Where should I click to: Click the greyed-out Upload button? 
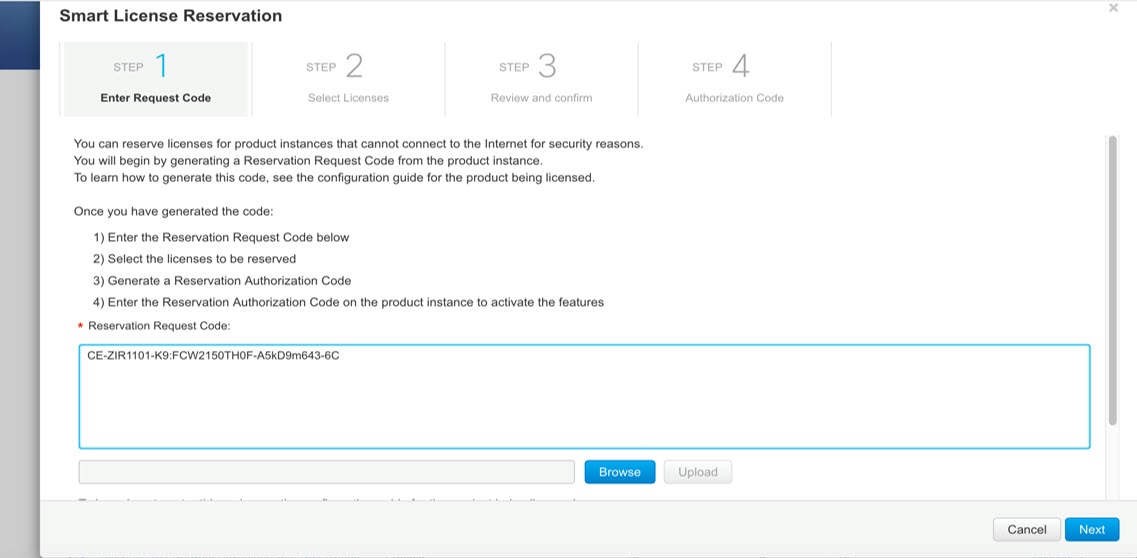697,472
